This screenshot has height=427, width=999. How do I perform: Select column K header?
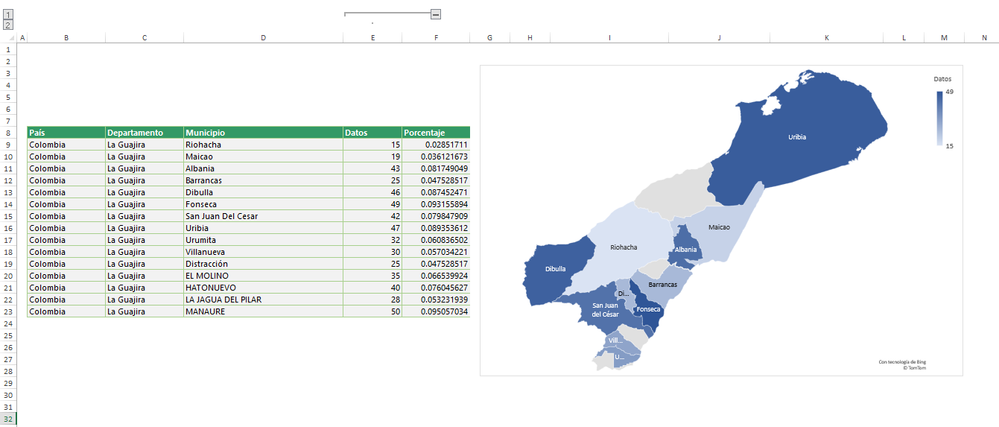826,38
